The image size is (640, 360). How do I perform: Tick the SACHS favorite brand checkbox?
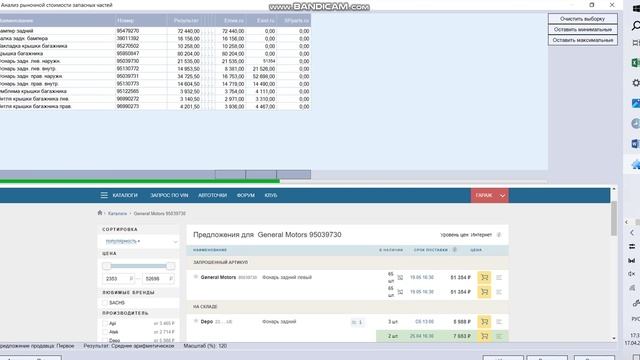105,302
